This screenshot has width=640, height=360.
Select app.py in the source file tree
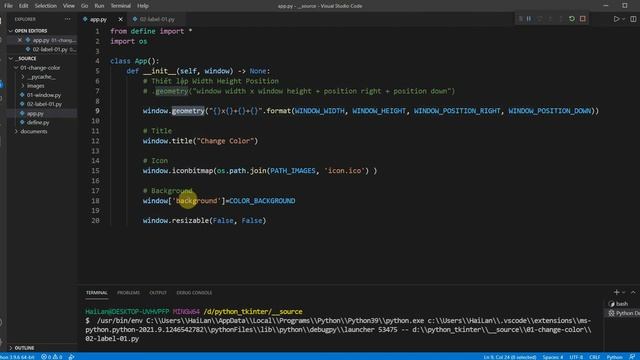[35, 113]
